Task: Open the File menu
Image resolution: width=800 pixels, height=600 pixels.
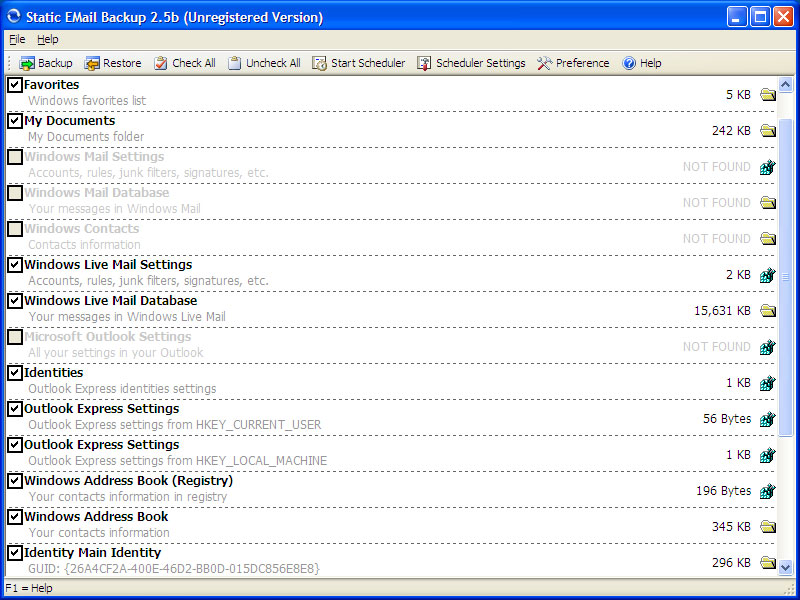Action: pos(17,39)
